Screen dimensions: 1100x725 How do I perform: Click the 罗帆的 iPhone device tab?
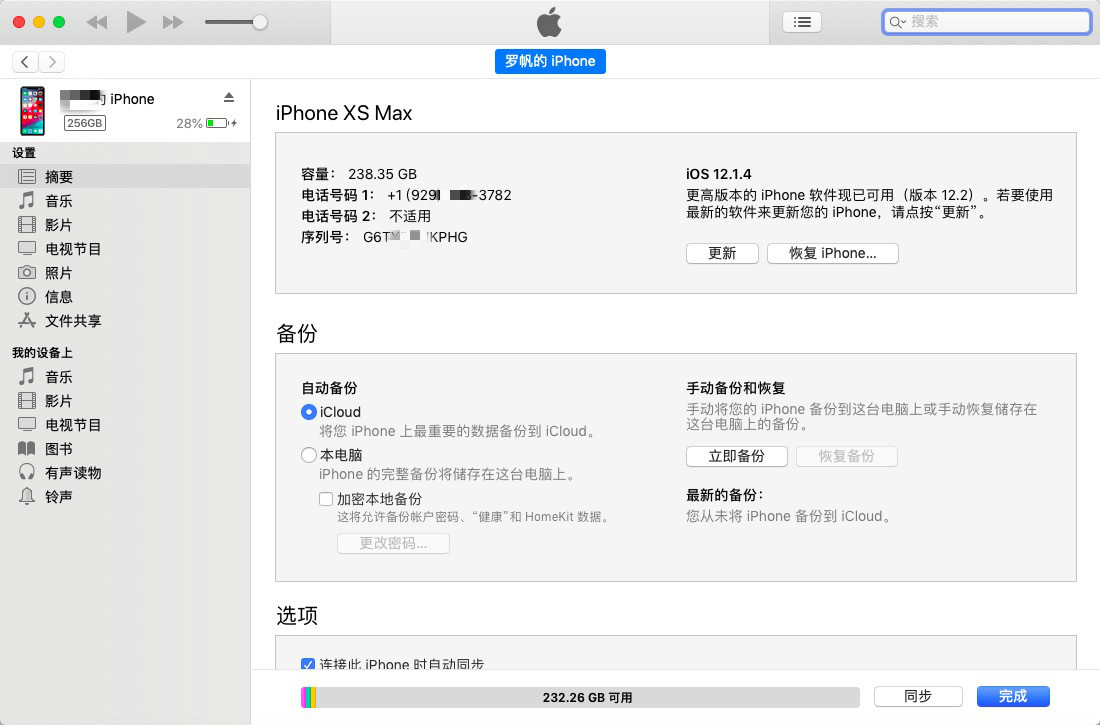pyautogui.click(x=550, y=61)
